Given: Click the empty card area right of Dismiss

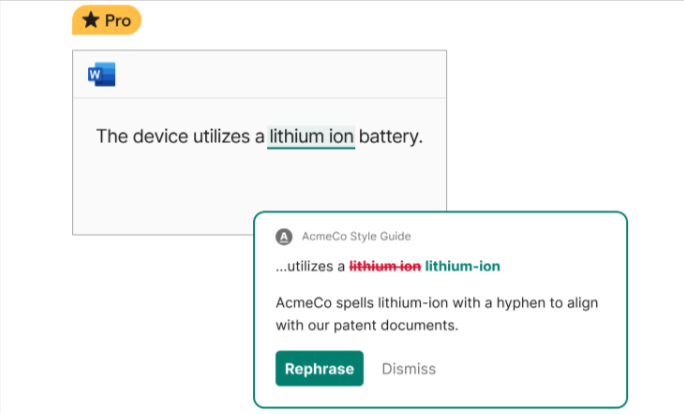Looking at the screenshot, I should pos(528,369).
